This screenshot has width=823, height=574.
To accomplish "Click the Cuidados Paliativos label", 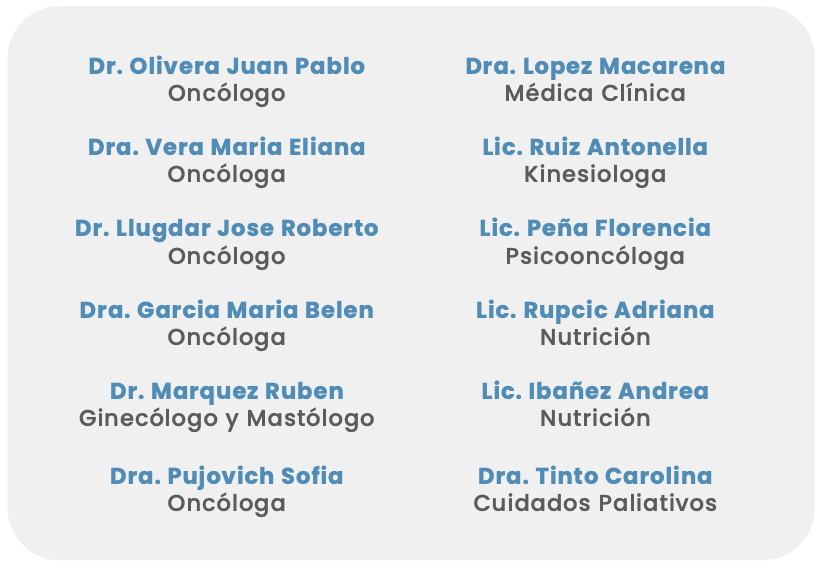I will [595, 504].
